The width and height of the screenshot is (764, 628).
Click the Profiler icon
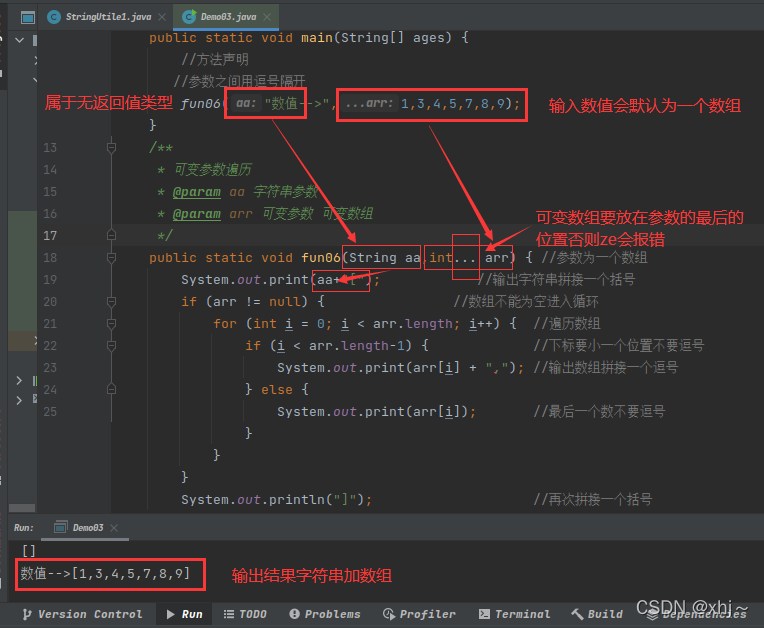pos(389,614)
